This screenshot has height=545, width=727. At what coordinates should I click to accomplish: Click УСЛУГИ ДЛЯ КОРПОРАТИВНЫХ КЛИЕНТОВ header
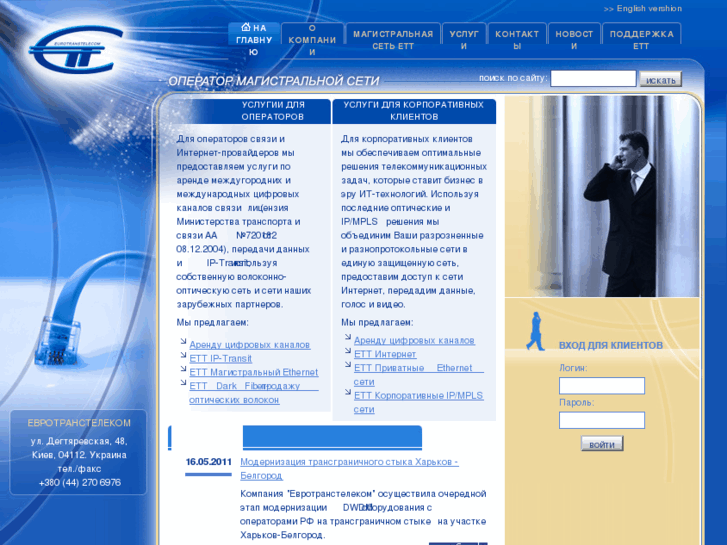[x=414, y=111]
